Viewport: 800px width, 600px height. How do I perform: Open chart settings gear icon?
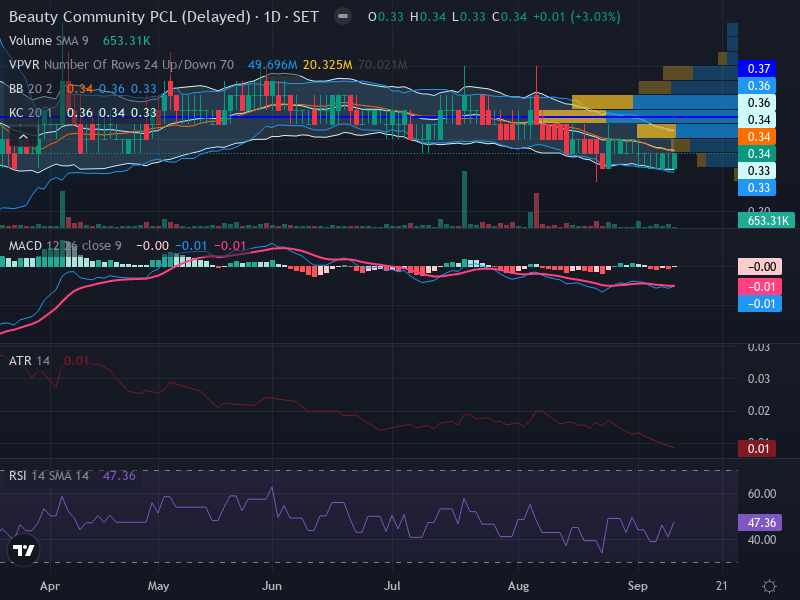769,586
